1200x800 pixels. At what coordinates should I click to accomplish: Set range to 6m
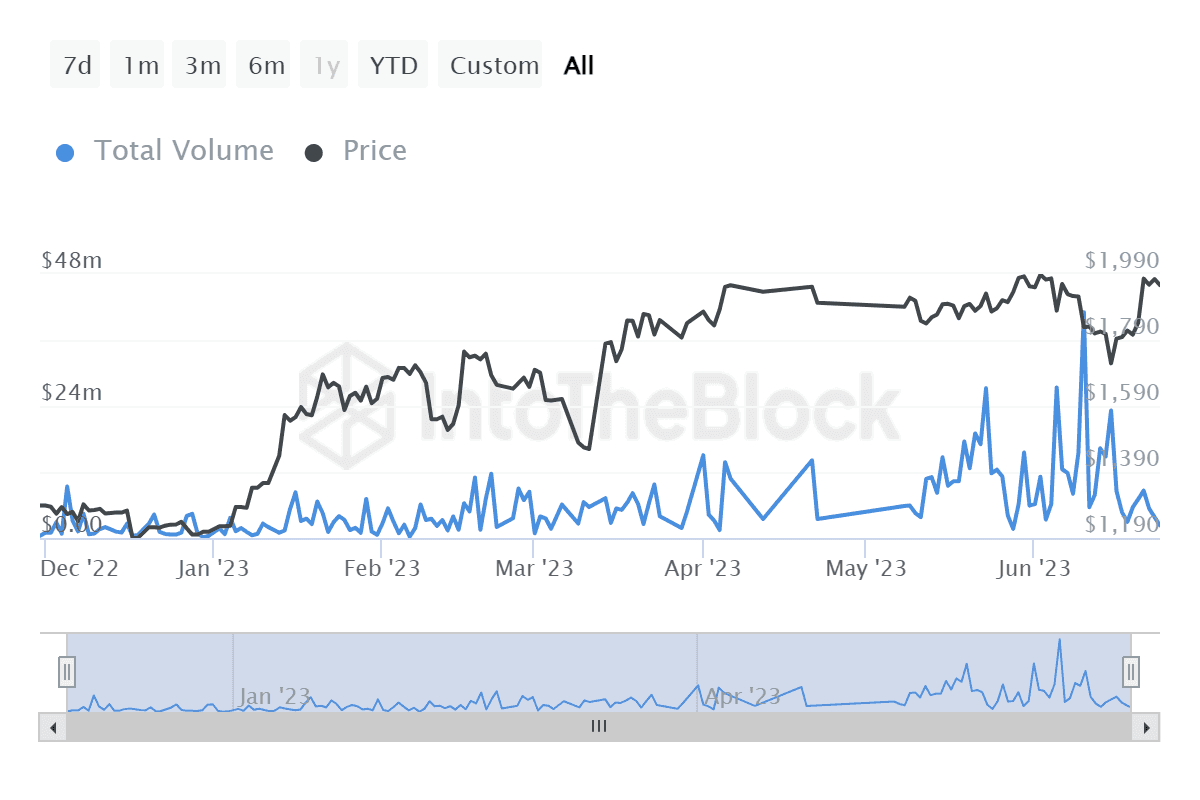point(266,66)
